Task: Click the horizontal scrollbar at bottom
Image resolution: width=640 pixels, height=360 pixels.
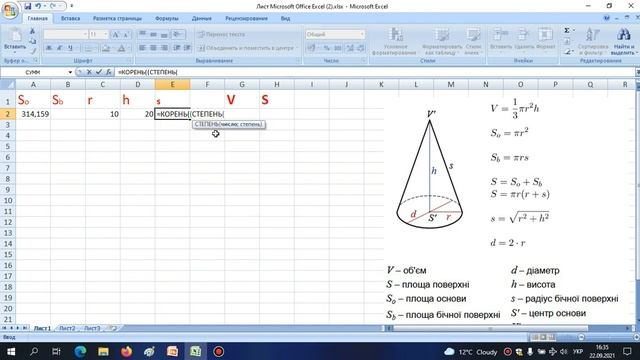Action: tap(491, 328)
